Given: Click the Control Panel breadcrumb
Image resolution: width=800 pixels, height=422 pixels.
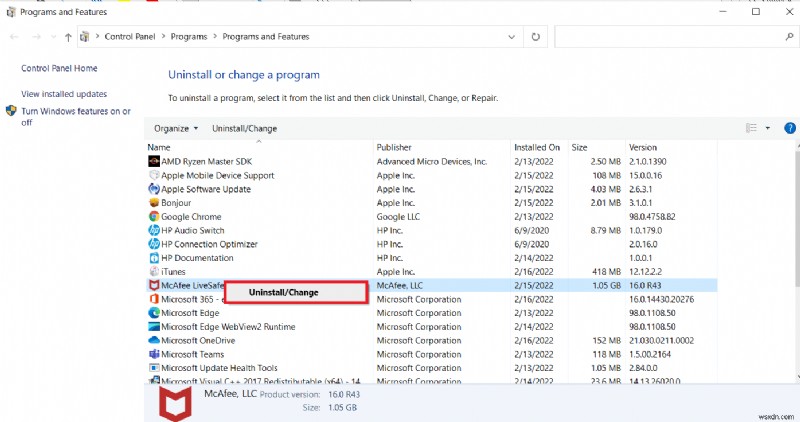Looking at the screenshot, I should point(130,37).
